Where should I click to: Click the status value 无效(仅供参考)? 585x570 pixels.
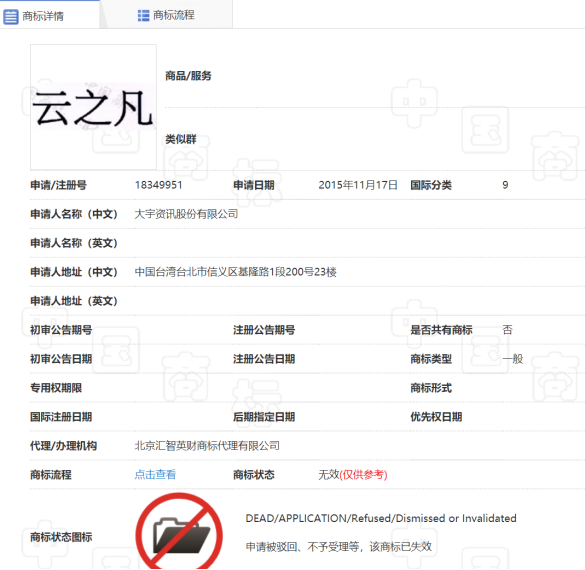[x=353, y=475]
